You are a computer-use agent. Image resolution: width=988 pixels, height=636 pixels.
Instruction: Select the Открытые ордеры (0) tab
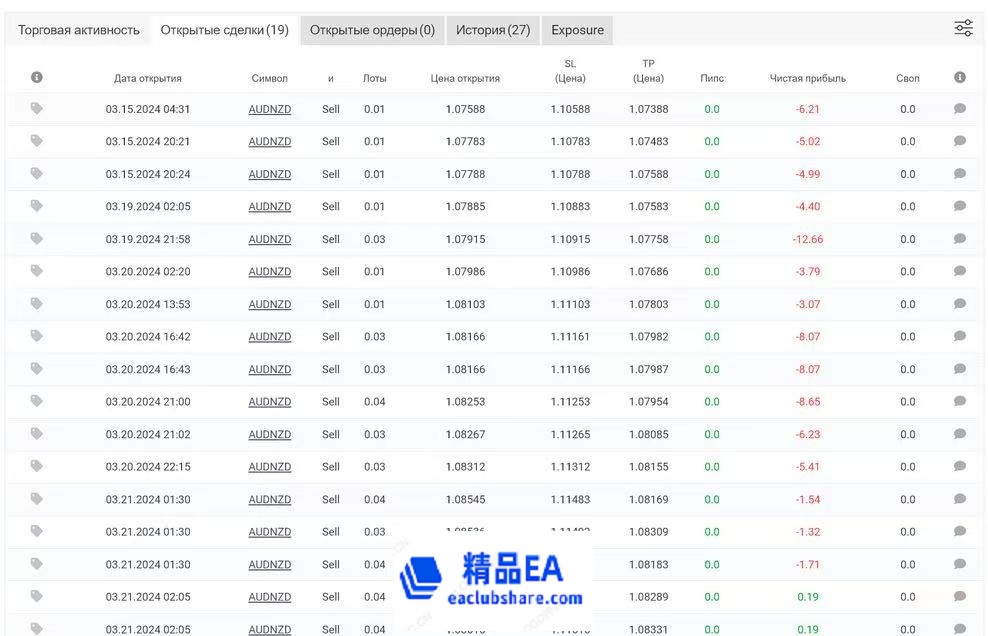372,30
